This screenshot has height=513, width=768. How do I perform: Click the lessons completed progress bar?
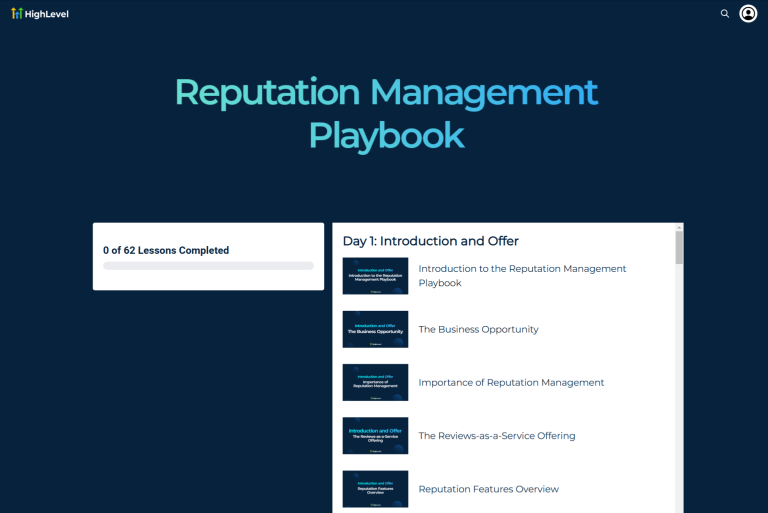pyautogui.click(x=208, y=266)
